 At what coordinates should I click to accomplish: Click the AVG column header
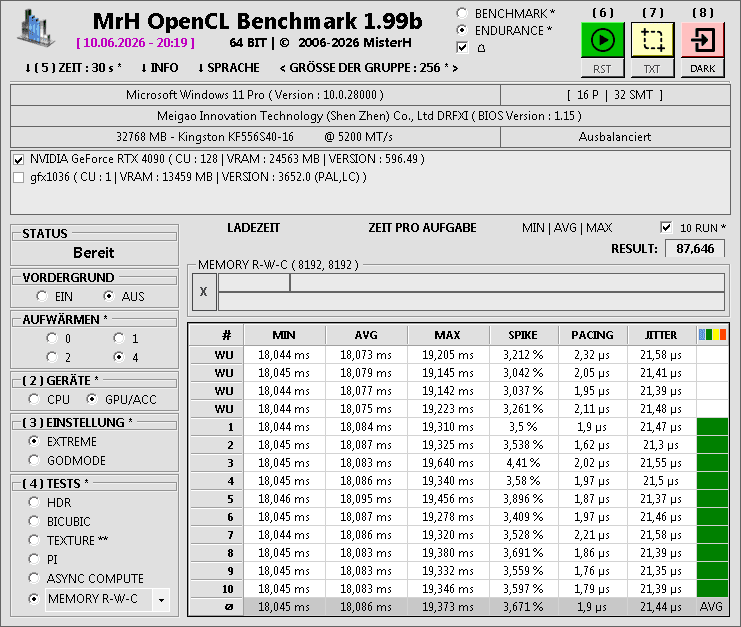366,335
